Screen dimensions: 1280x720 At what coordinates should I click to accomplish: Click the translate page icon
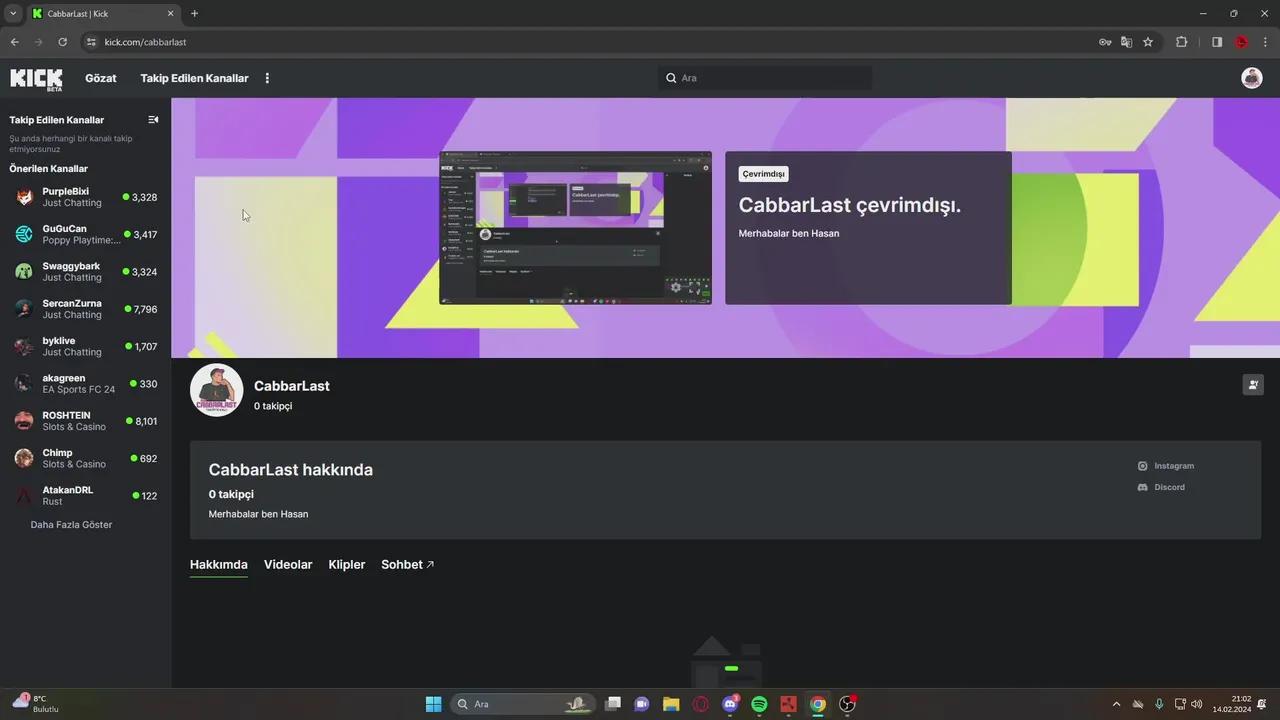click(x=1126, y=42)
